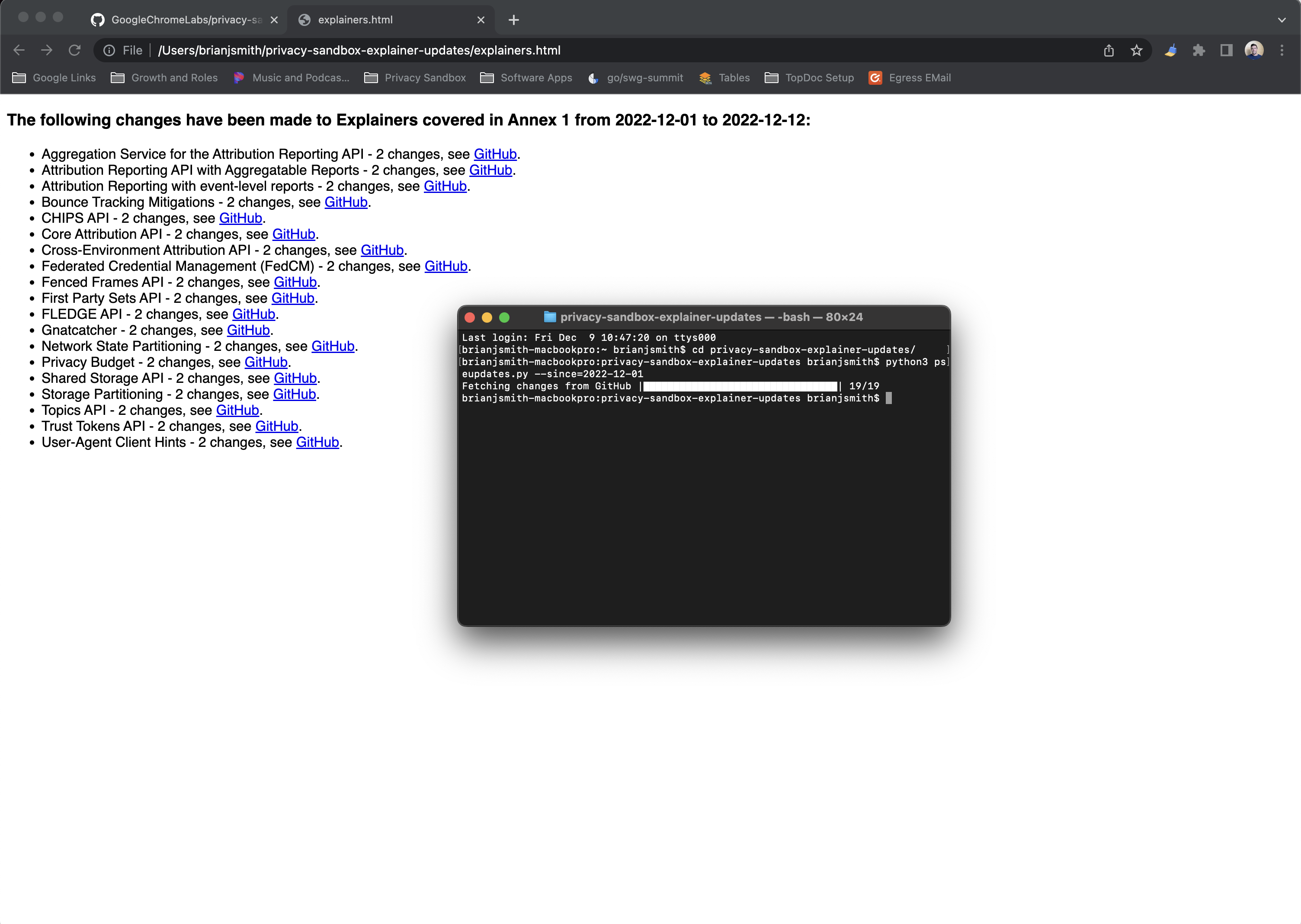The image size is (1301, 924).
Task: Reload the explainers.html page
Action: pyautogui.click(x=74, y=50)
